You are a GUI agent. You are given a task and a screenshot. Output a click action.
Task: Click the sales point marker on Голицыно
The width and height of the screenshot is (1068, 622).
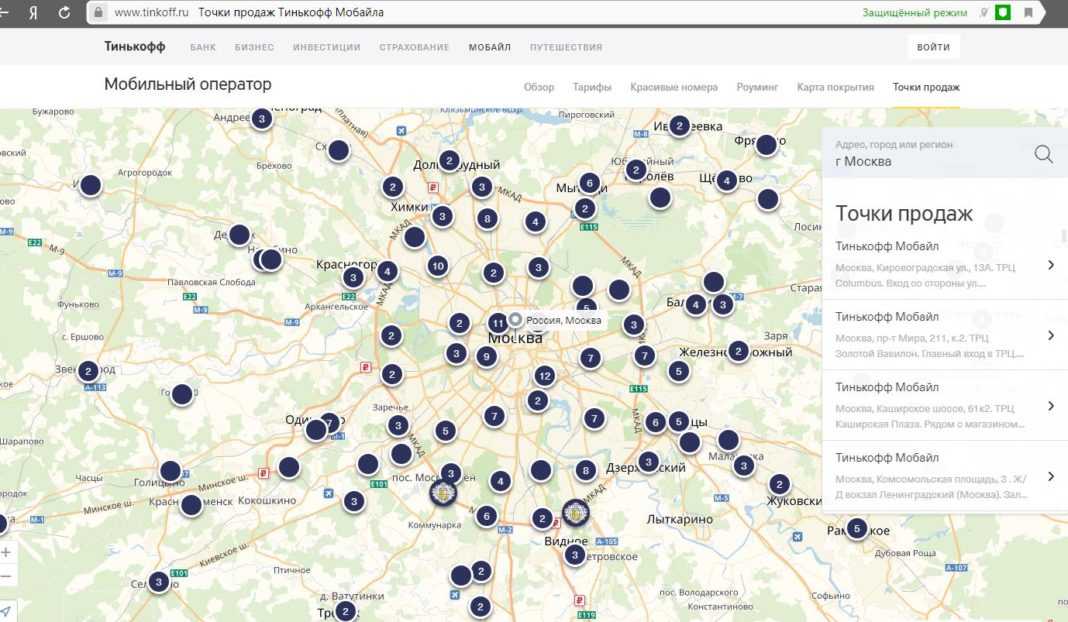(x=170, y=471)
